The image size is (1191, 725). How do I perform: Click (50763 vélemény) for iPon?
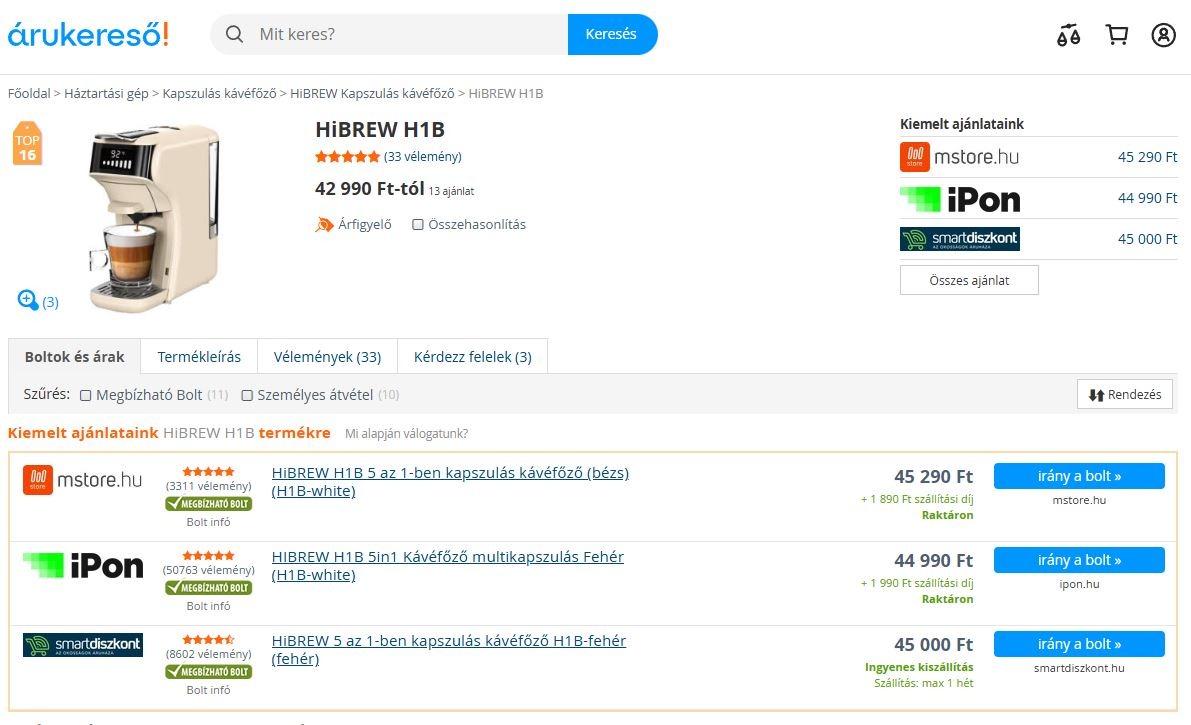(209, 570)
